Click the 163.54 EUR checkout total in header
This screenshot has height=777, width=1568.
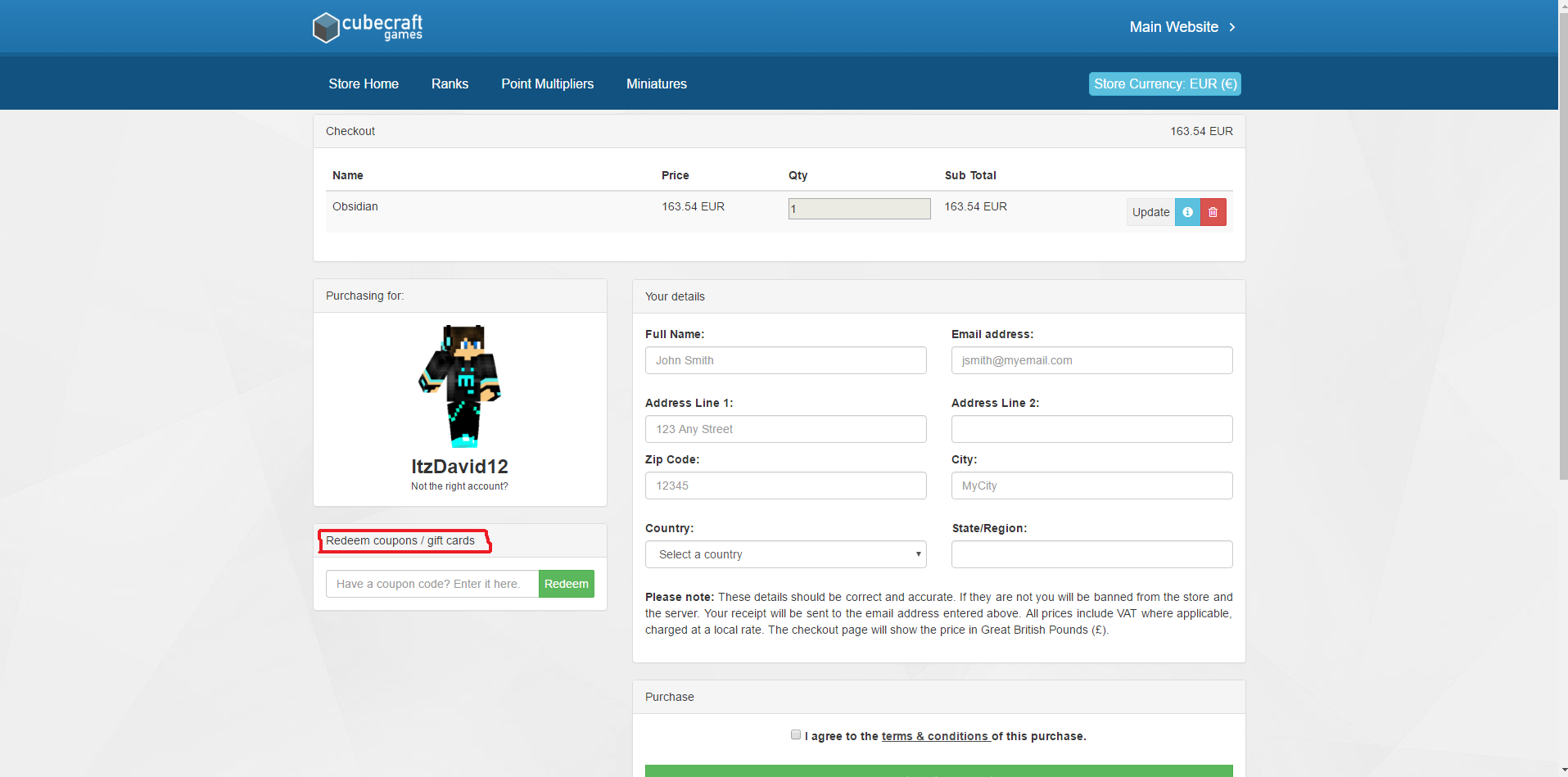(1201, 131)
